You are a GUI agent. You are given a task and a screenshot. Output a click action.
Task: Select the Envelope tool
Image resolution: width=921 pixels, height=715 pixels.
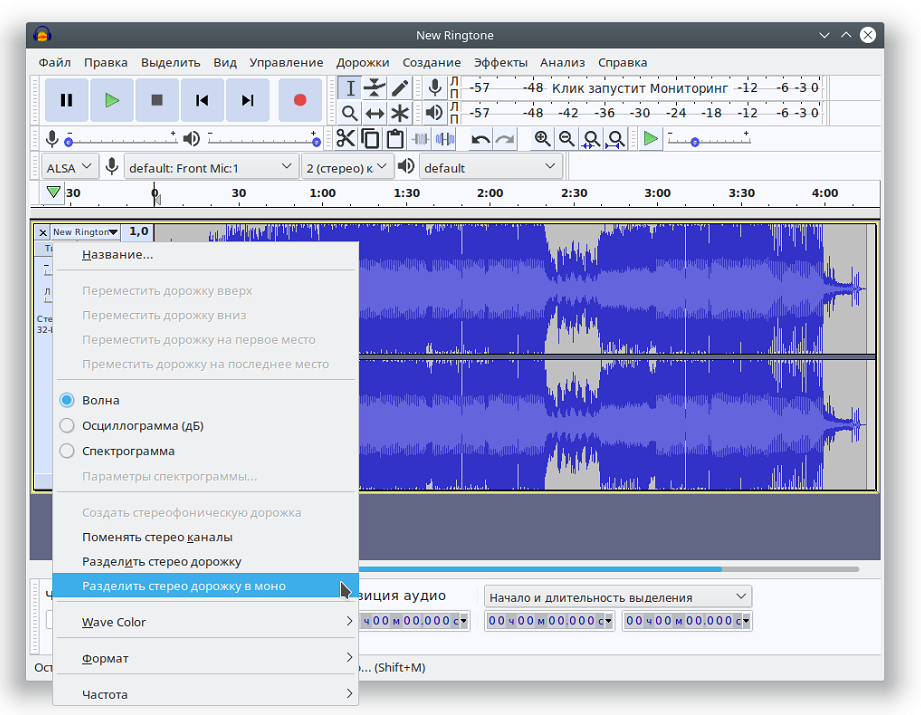pos(375,87)
